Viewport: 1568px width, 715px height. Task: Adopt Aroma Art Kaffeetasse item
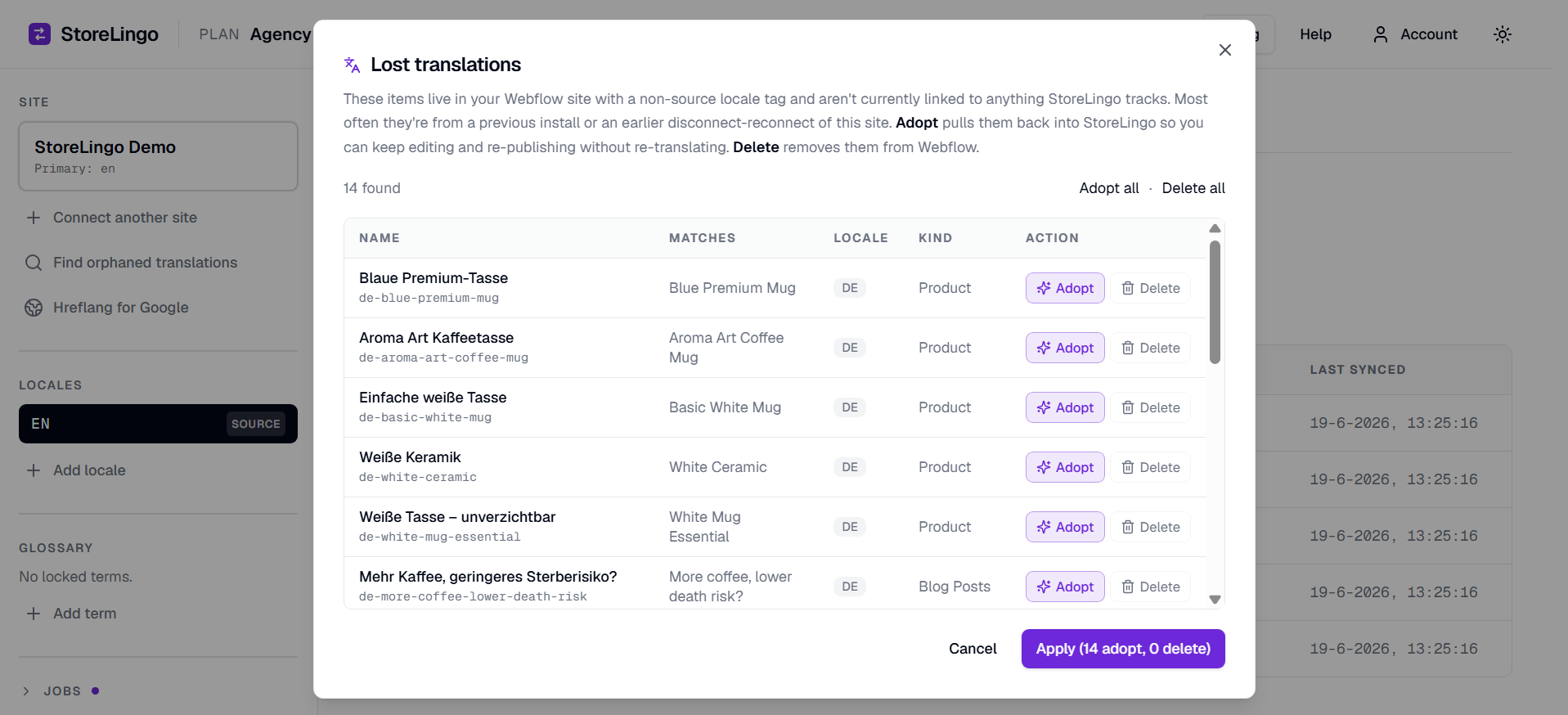pyautogui.click(x=1065, y=348)
